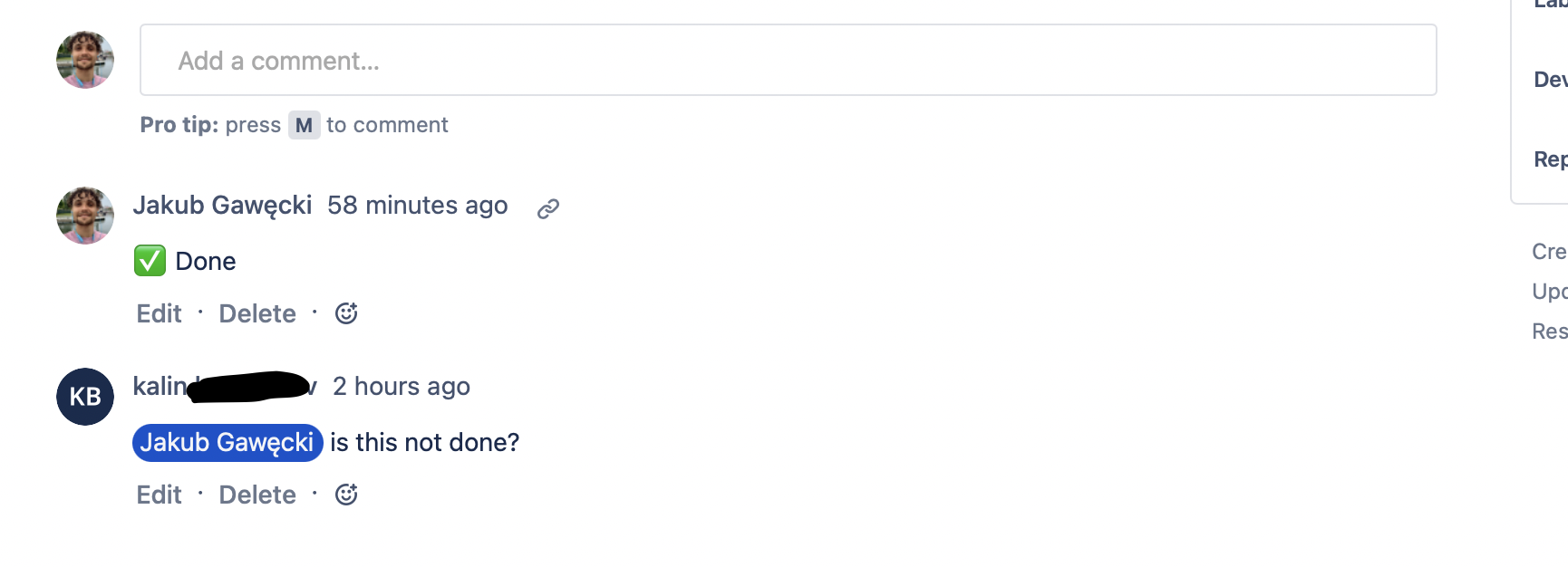Delete the "is this not done?" comment
The height and width of the screenshot is (567, 1568).
(257, 495)
